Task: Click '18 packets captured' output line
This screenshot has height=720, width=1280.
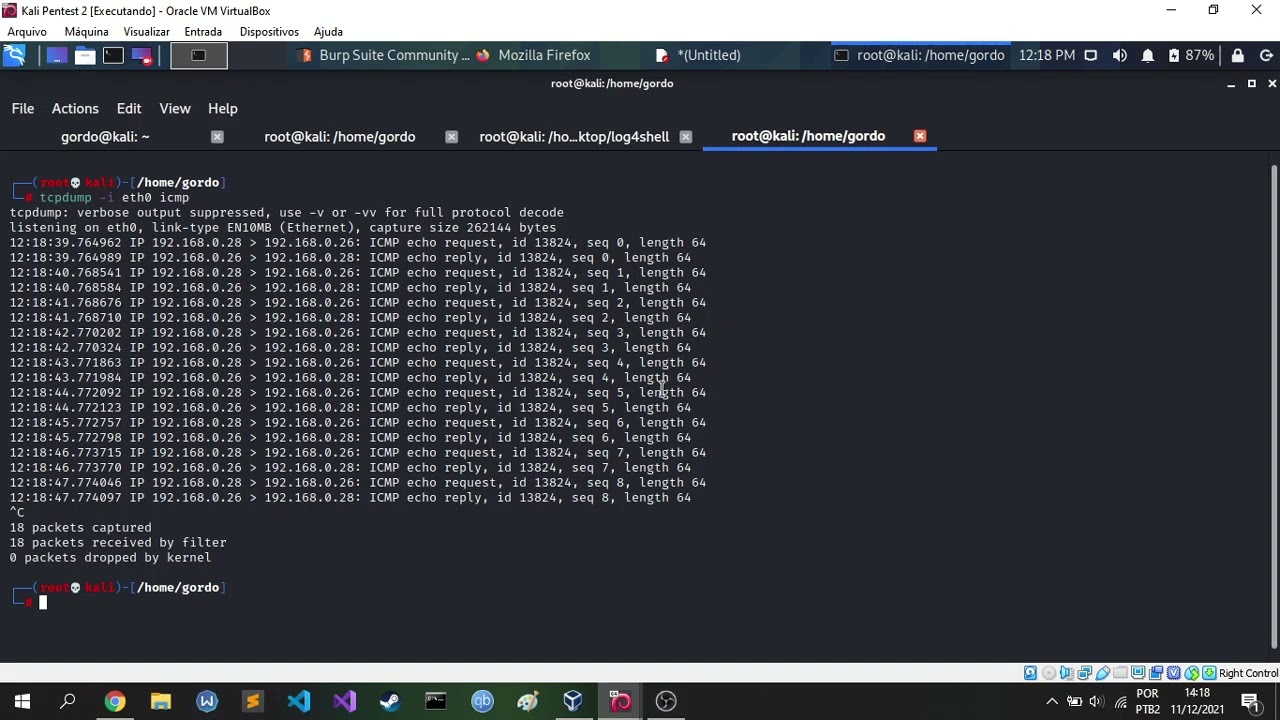Action: point(81,528)
